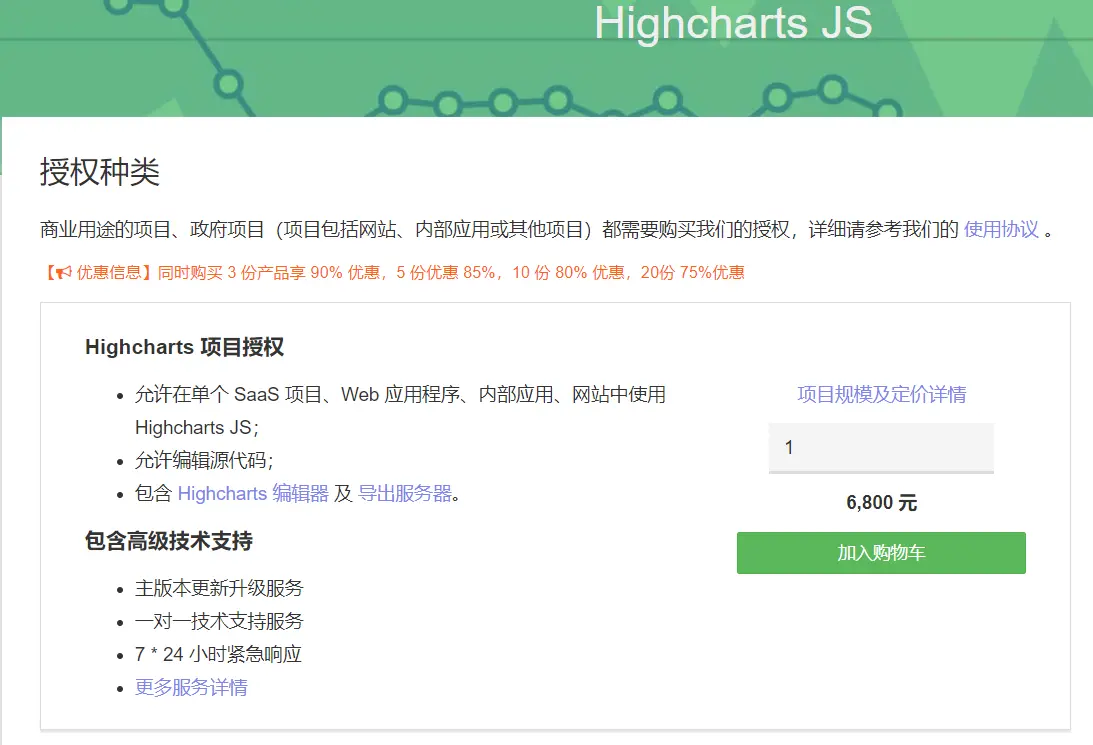Click the 主版本更新升级服务 list item

pos(219,588)
